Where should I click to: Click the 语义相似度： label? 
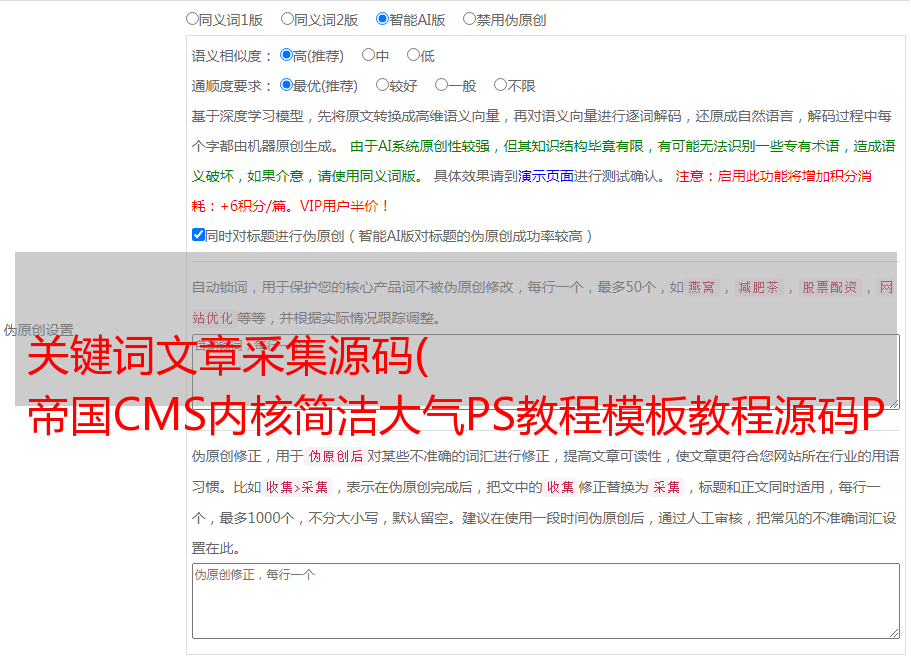232,56
